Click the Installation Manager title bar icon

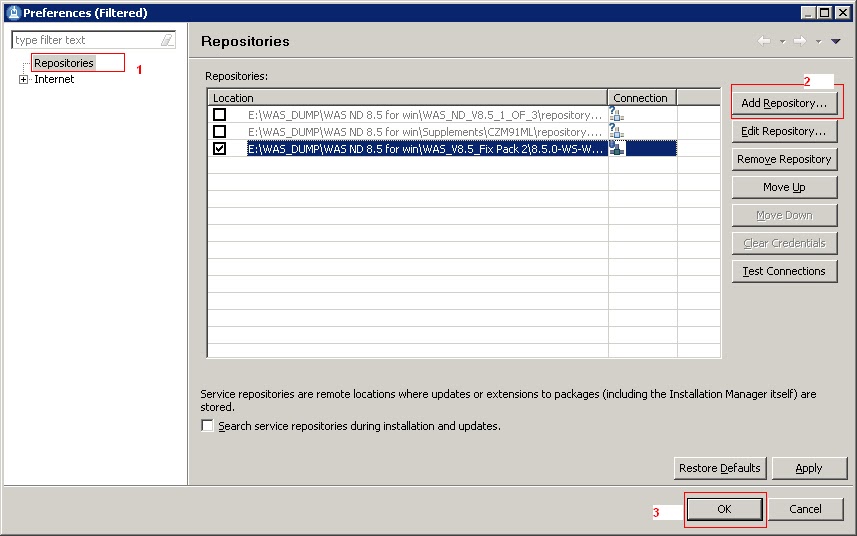(14, 13)
